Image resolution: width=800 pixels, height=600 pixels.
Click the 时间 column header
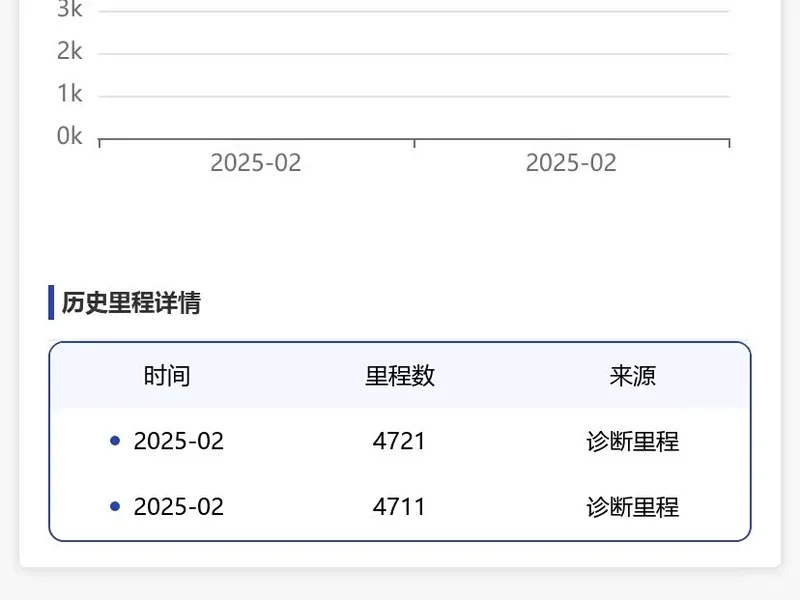[x=167, y=376]
